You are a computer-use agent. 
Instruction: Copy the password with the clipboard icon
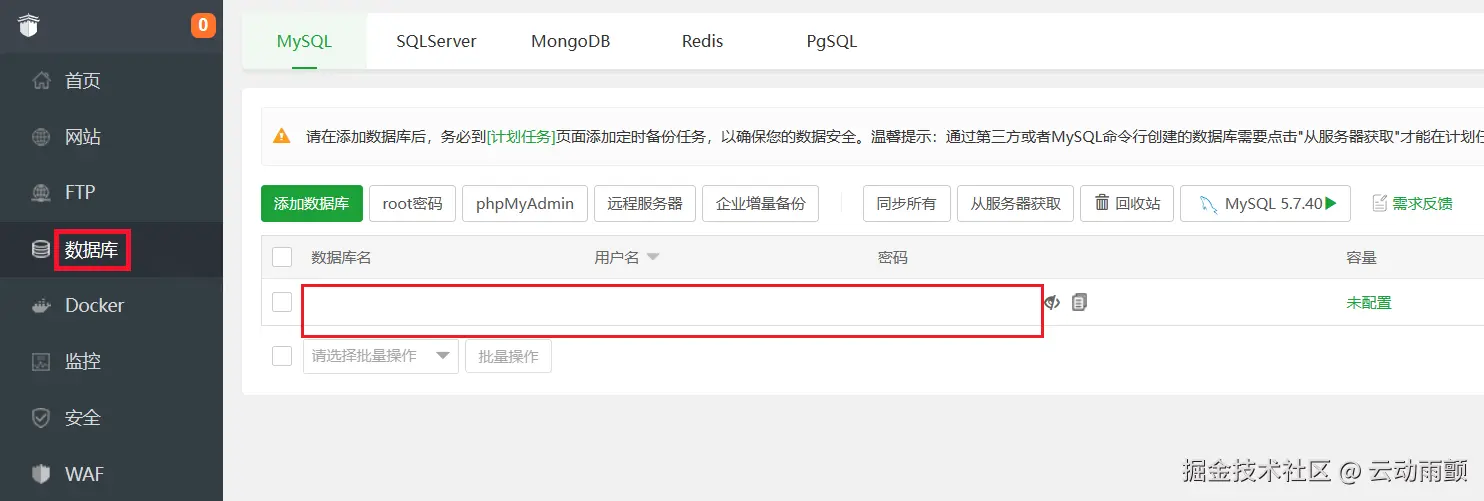1079,301
